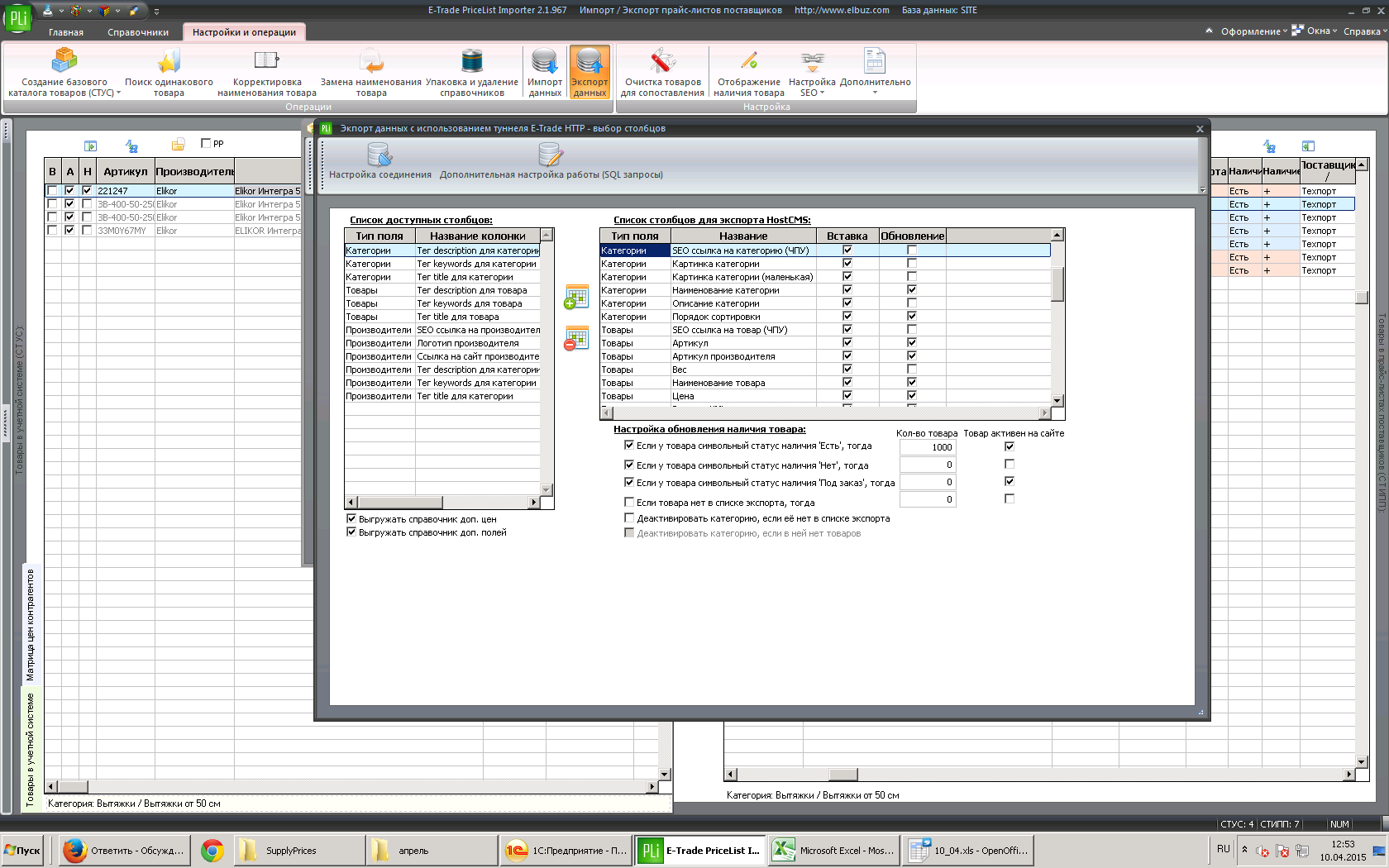This screenshot has width=1389, height=868.
Task: Switch to 1C:Предприятие in the taskbar
Action: pyautogui.click(x=566, y=850)
